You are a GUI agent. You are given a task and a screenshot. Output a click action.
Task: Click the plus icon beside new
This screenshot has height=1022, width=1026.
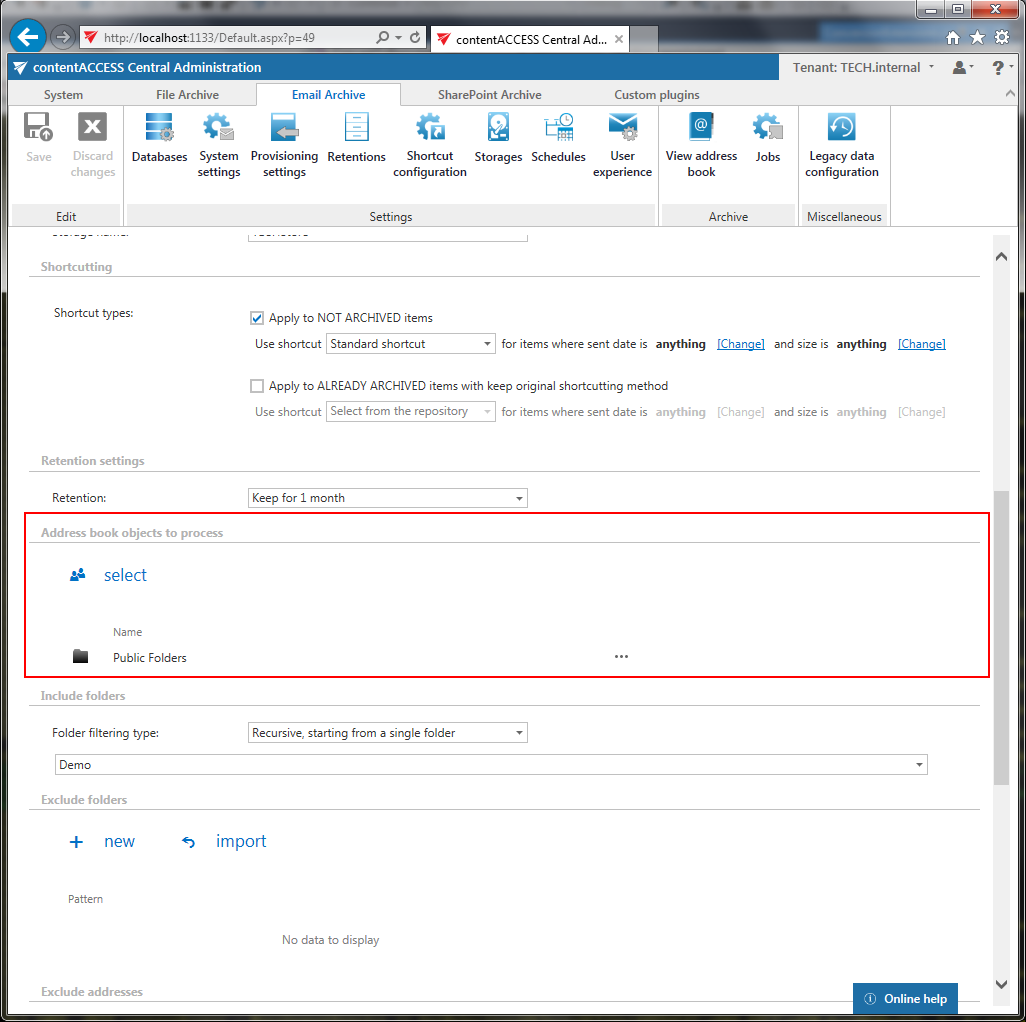(x=76, y=841)
